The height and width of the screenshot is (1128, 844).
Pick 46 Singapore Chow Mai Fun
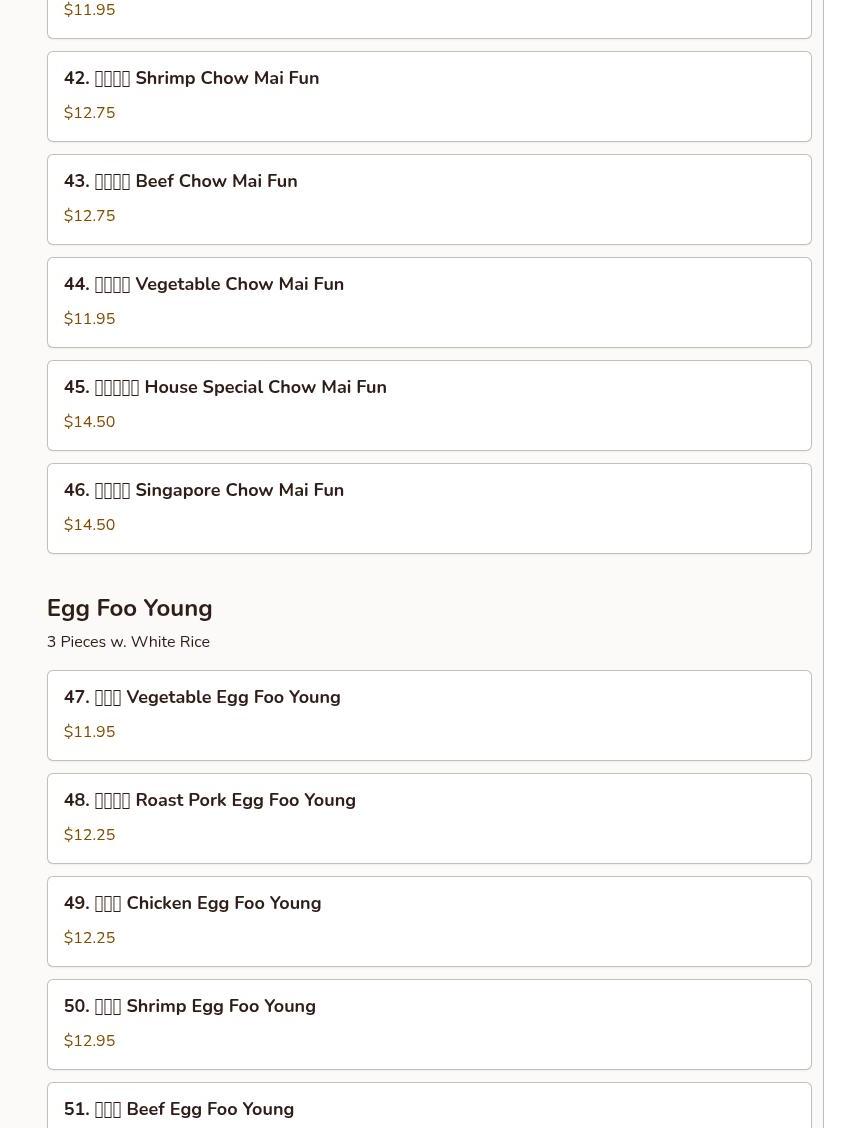(x=428, y=508)
